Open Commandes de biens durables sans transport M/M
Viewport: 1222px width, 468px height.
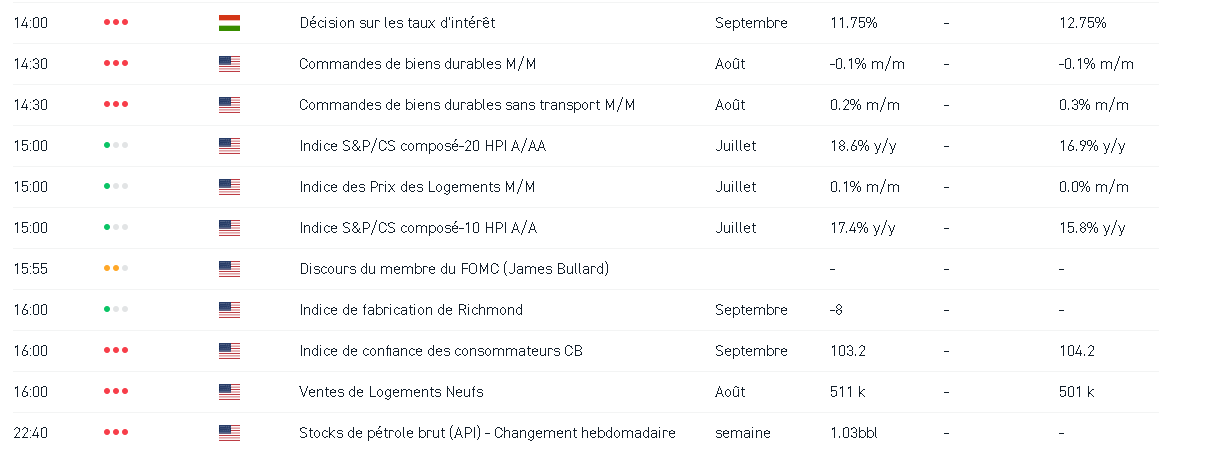pyautogui.click(x=467, y=105)
